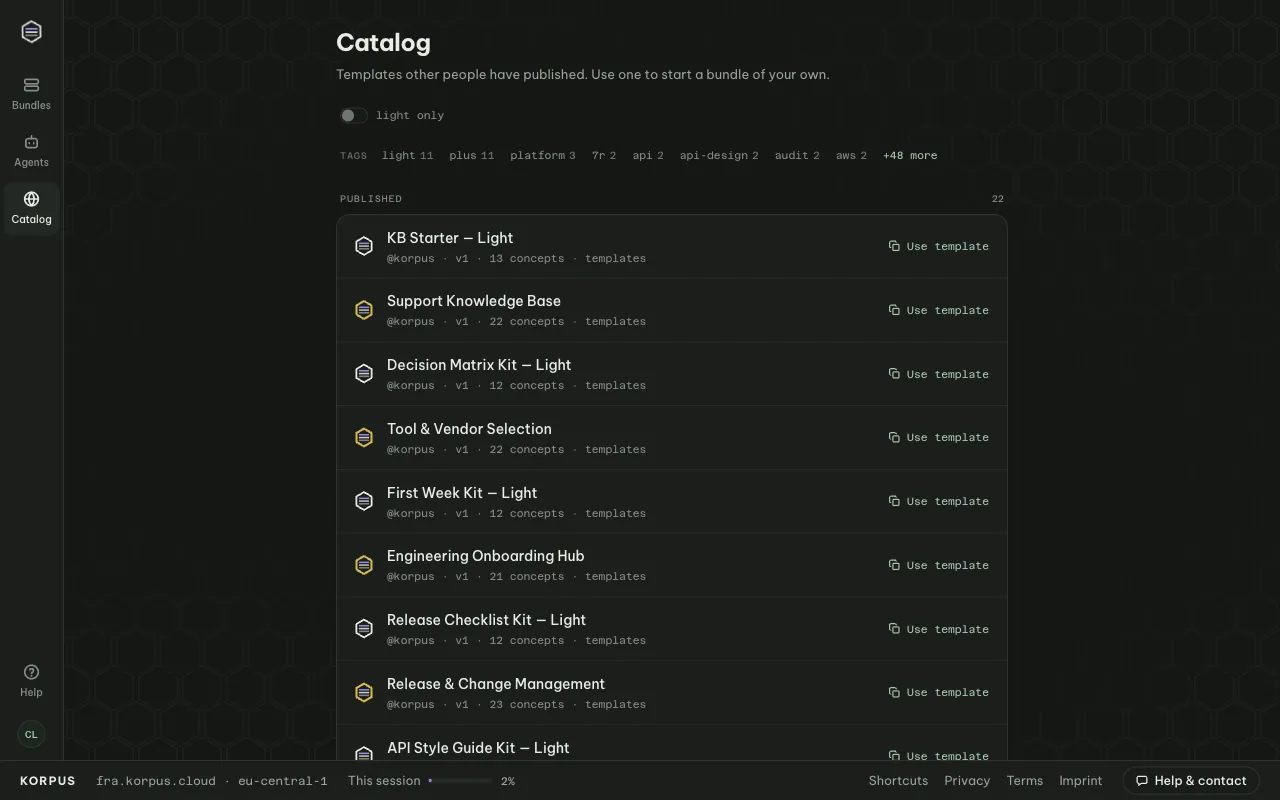Click the Decision Matrix Kit — Light hexagon icon
This screenshot has height=800, width=1280.
[x=364, y=373]
